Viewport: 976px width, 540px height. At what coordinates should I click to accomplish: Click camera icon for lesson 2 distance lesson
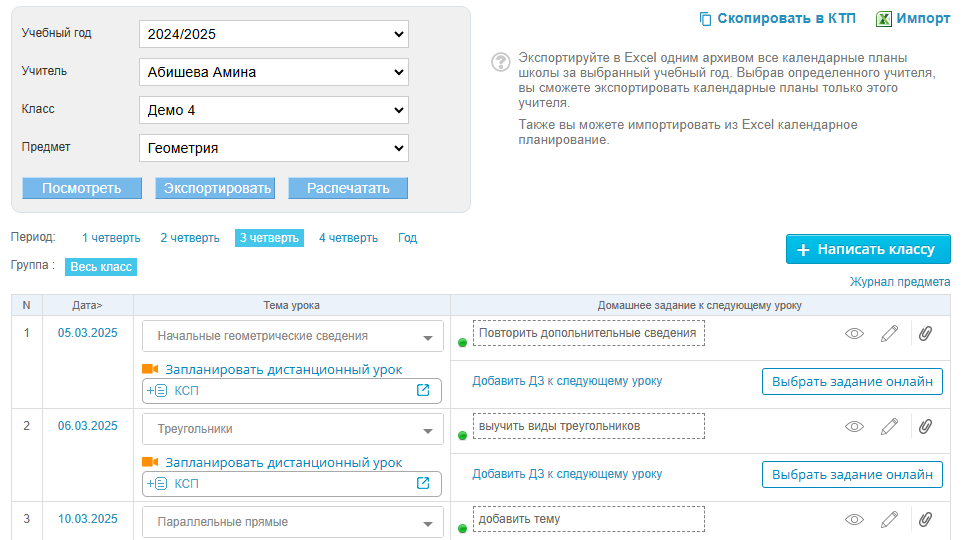(151, 463)
